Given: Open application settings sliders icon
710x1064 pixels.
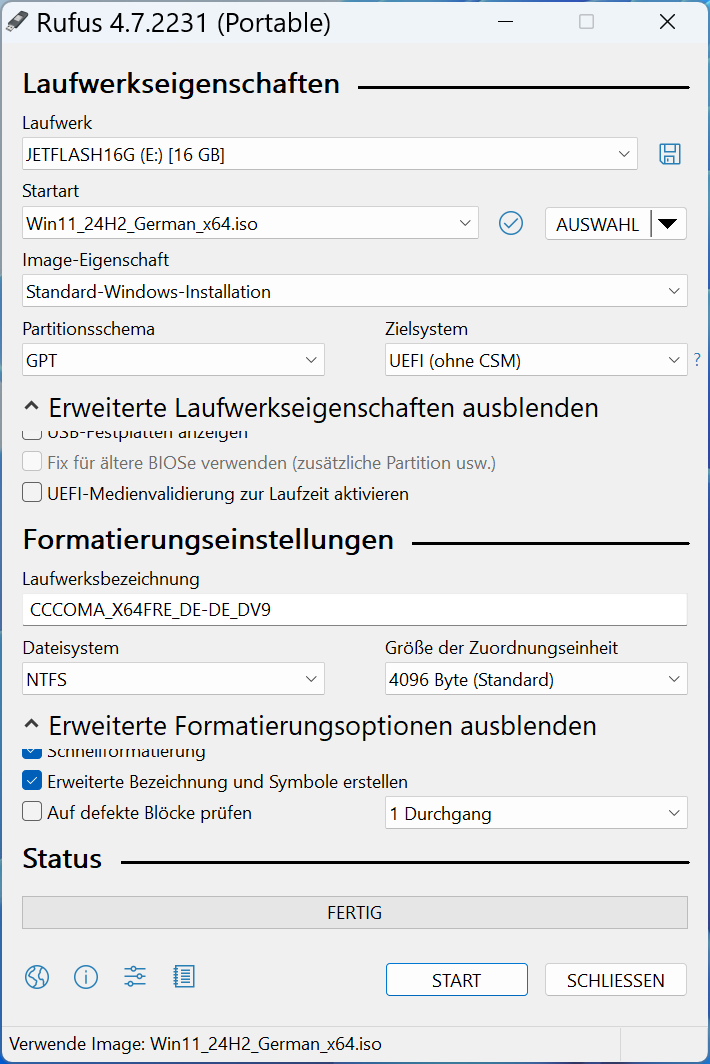Looking at the screenshot, I should coord(135,977).
